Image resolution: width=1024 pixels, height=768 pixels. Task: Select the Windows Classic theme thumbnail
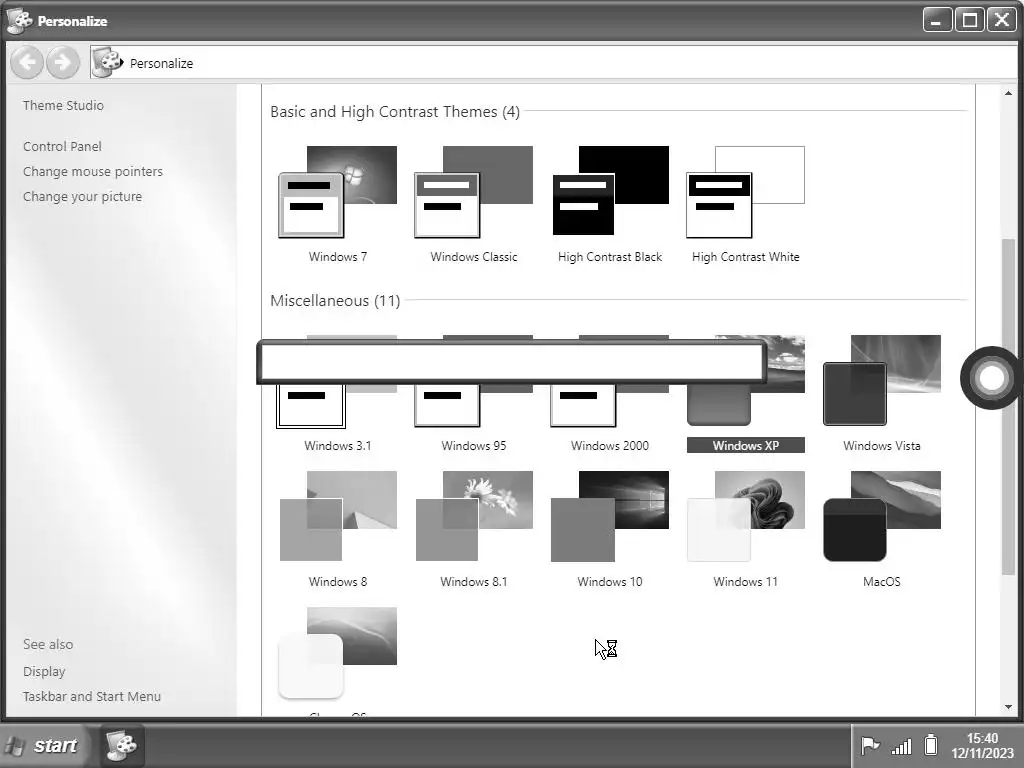point(473,192)
